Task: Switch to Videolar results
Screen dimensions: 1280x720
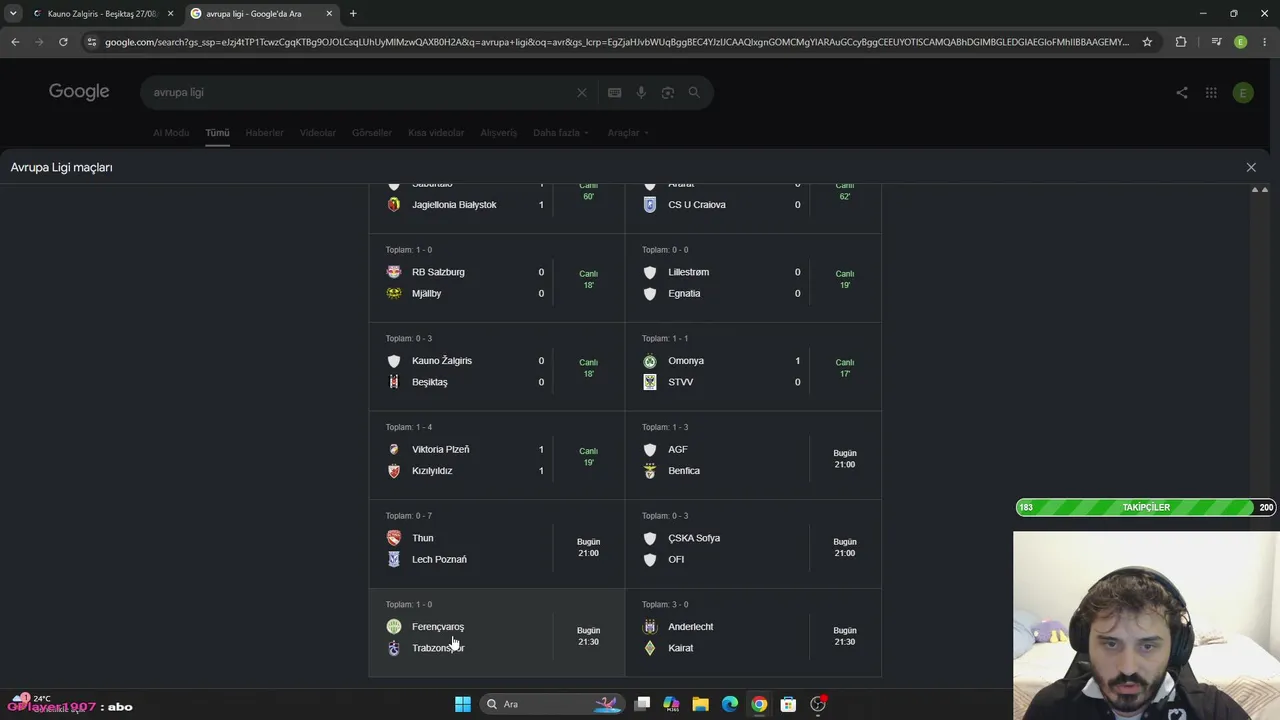Action: (x=318, y=133)
